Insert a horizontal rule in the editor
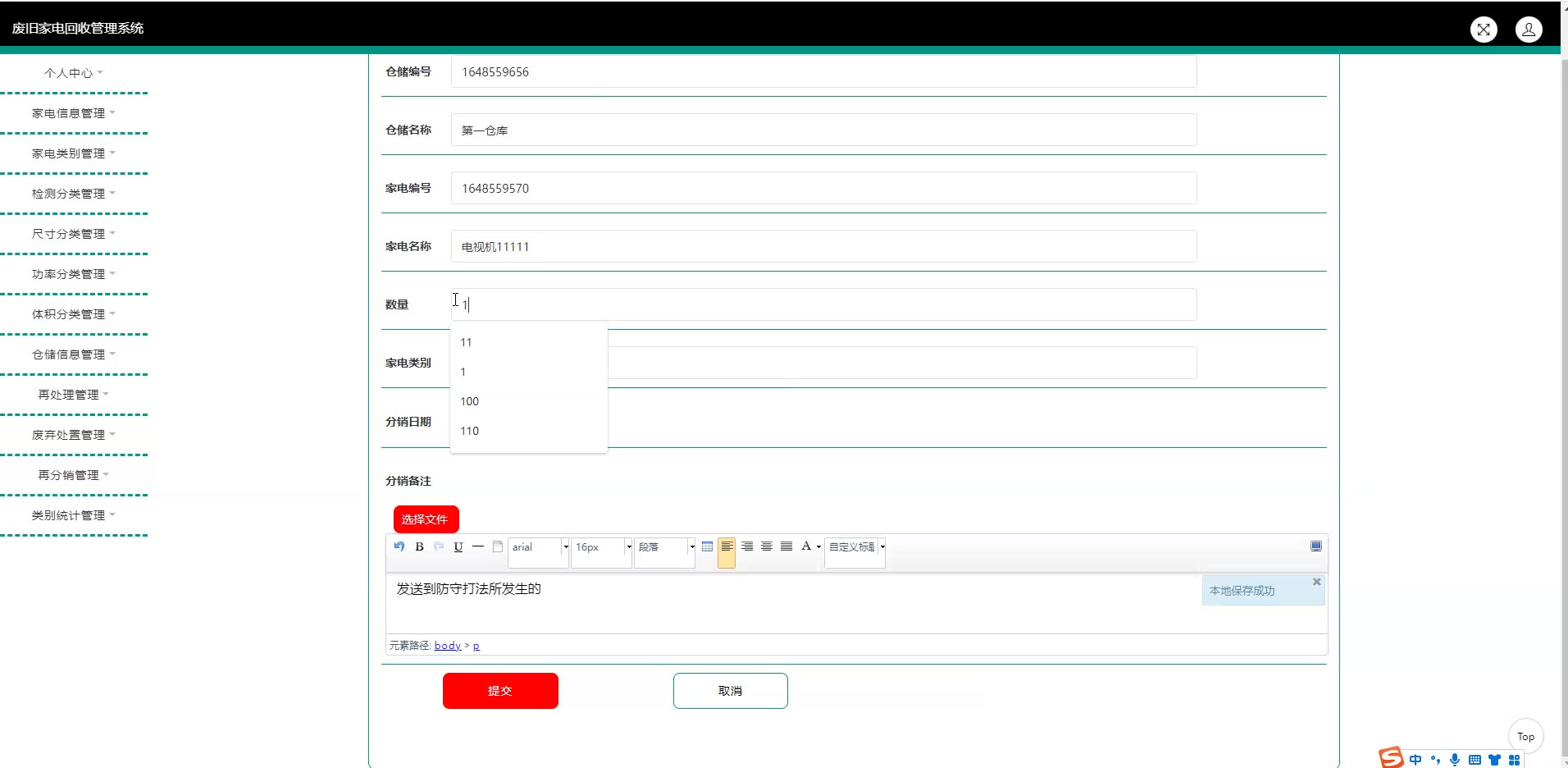 pos(478,546)
